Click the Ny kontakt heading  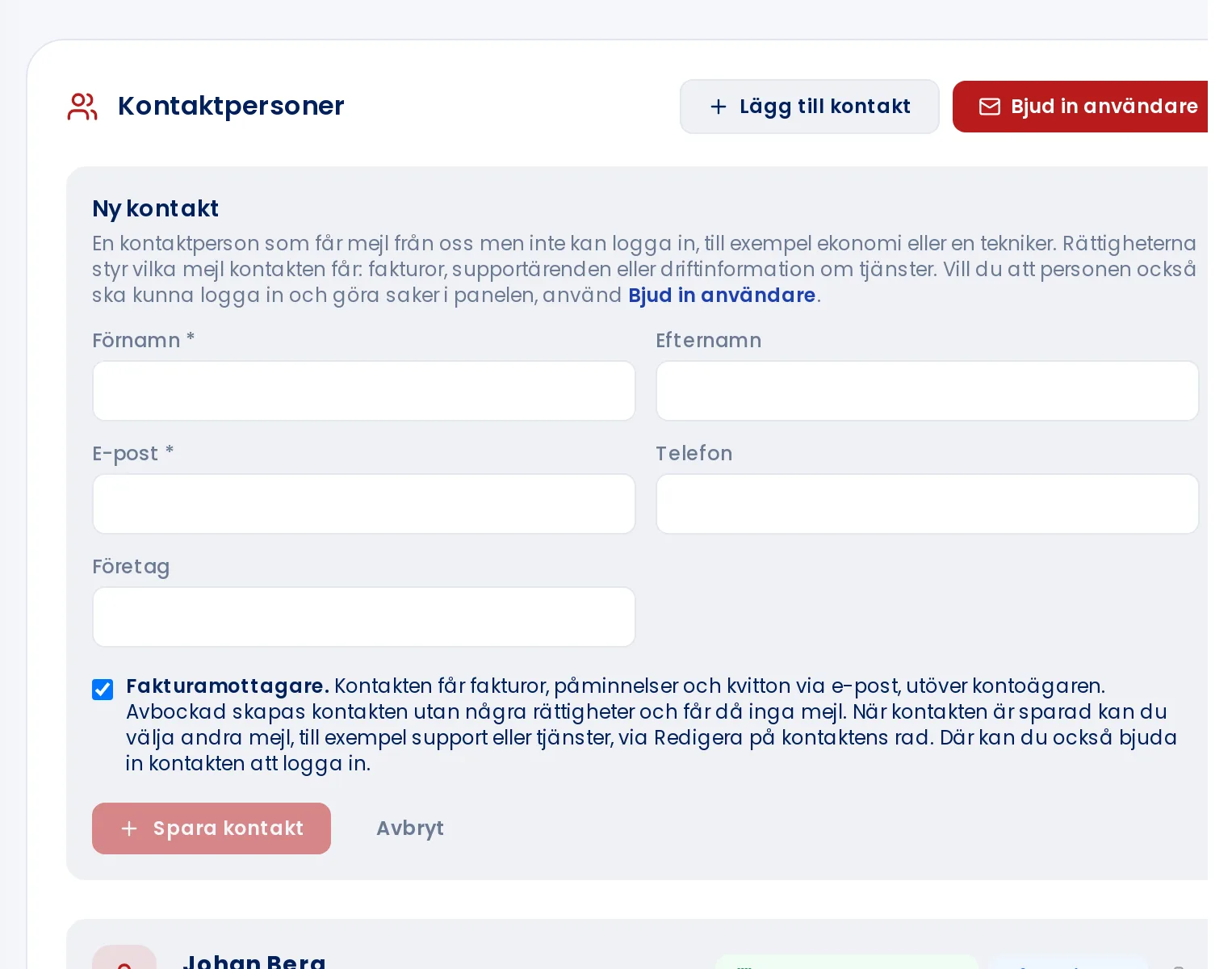[x=156, y=209]
